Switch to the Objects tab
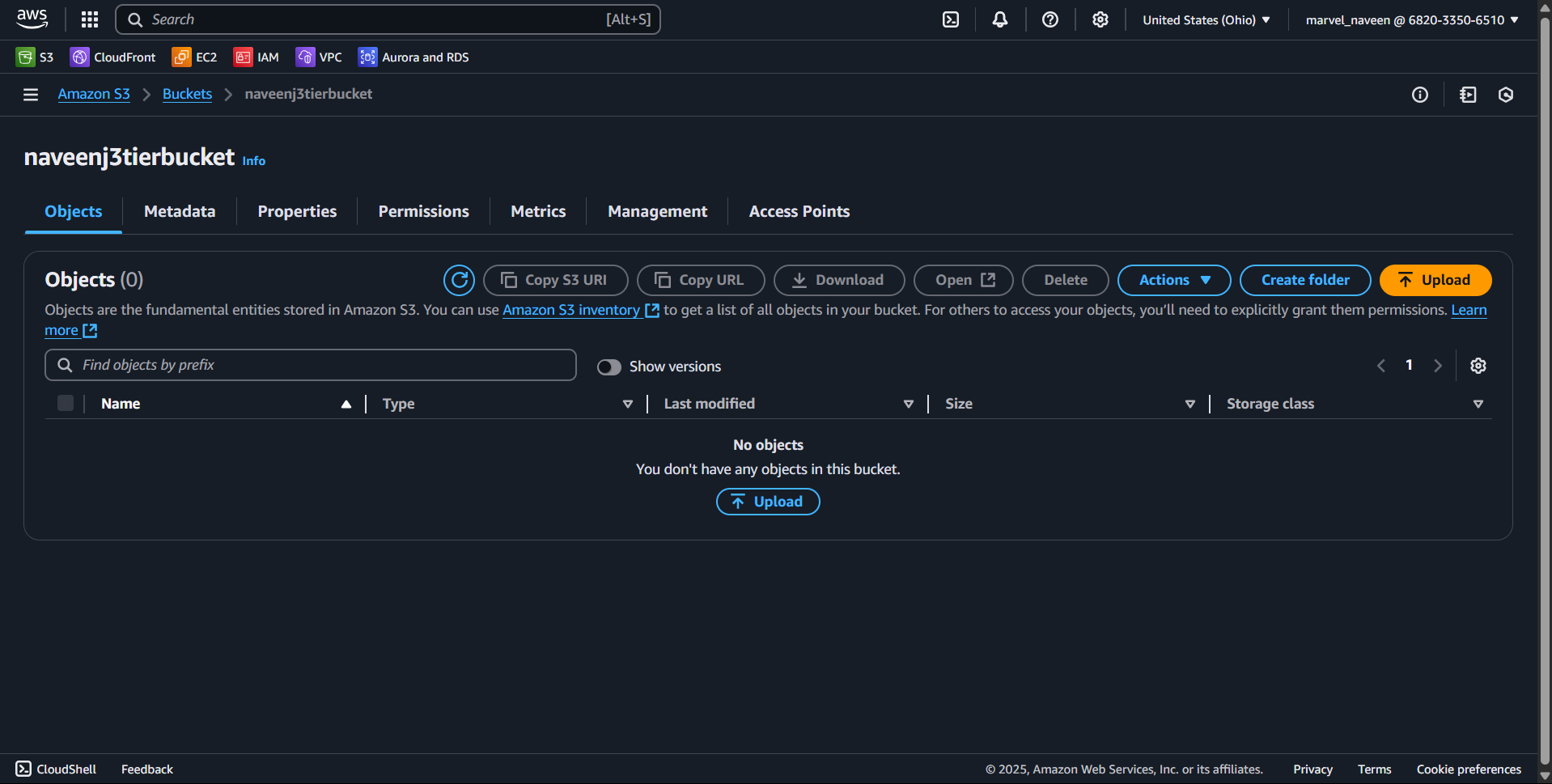This screenshot has width=1552, height=784. [x=74, y=212]
